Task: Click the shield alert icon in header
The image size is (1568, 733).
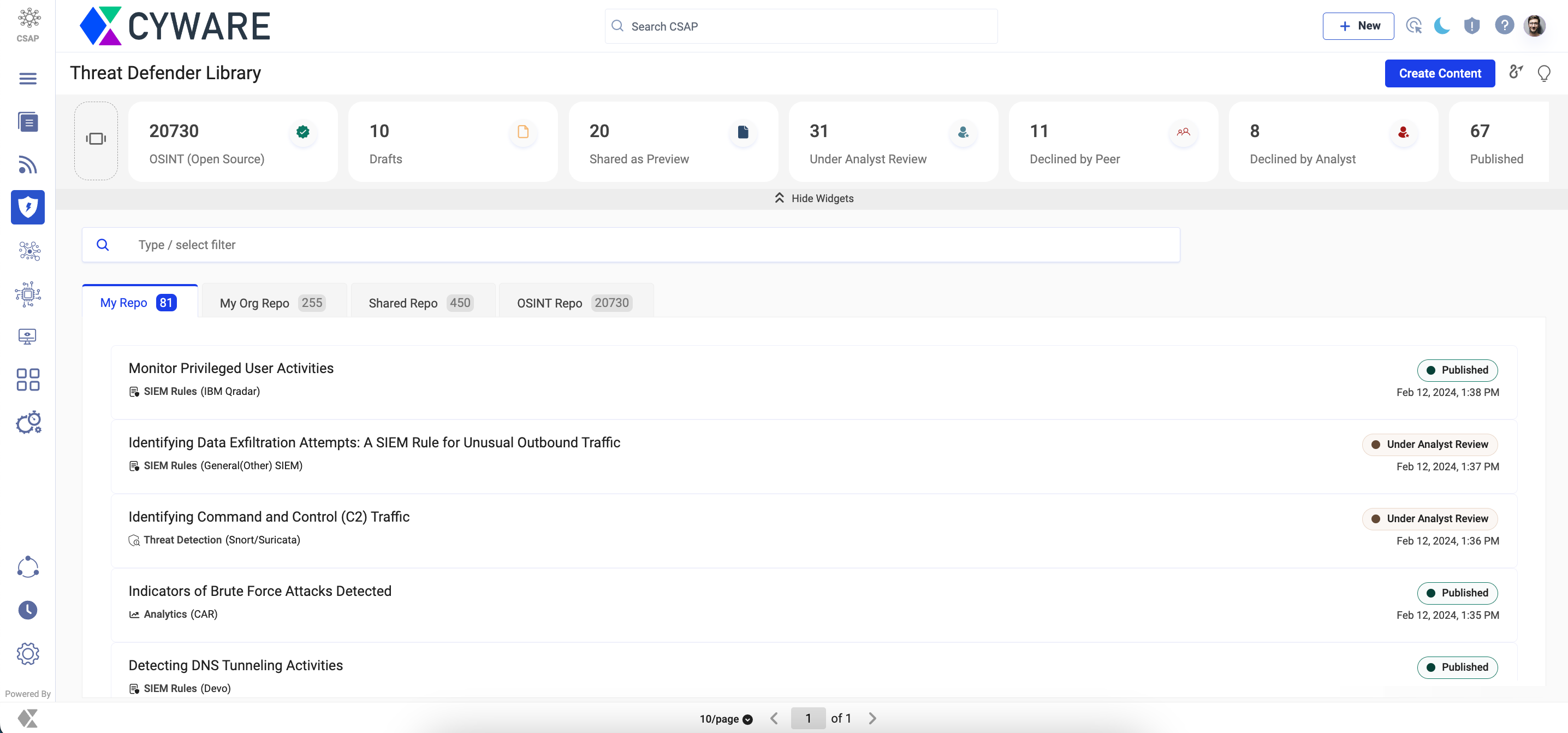Action: [x=1472, y=26]
